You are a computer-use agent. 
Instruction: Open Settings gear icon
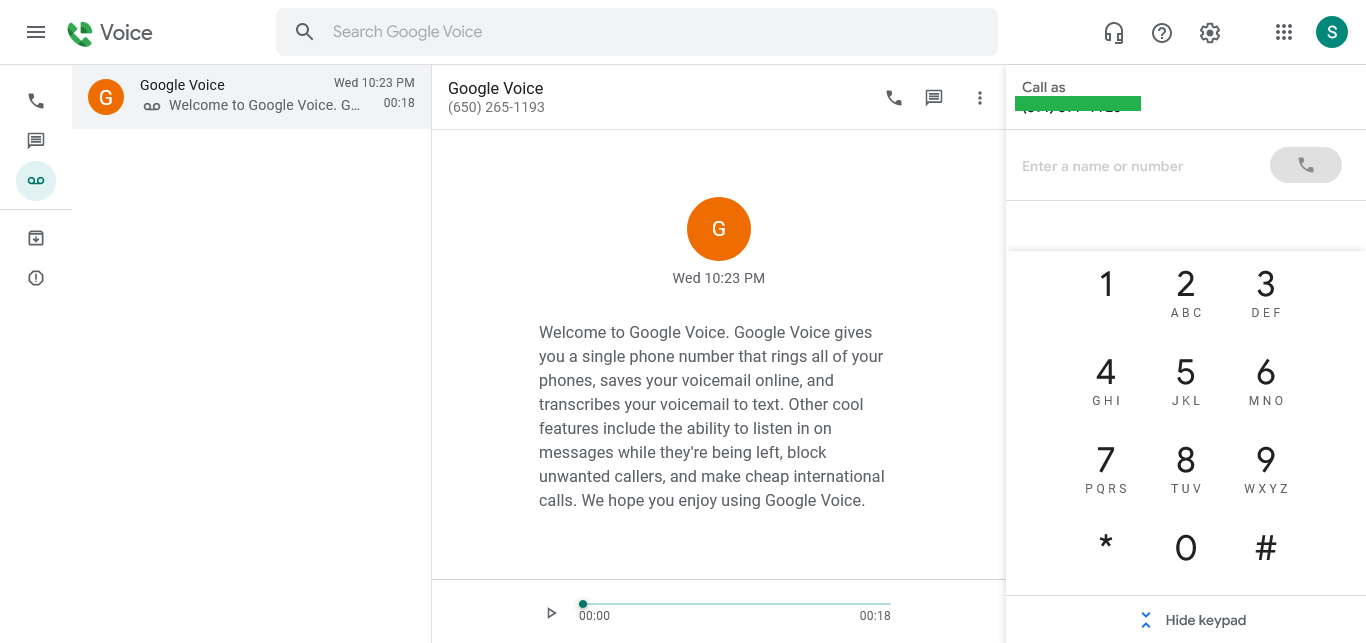click(1210, 33)
